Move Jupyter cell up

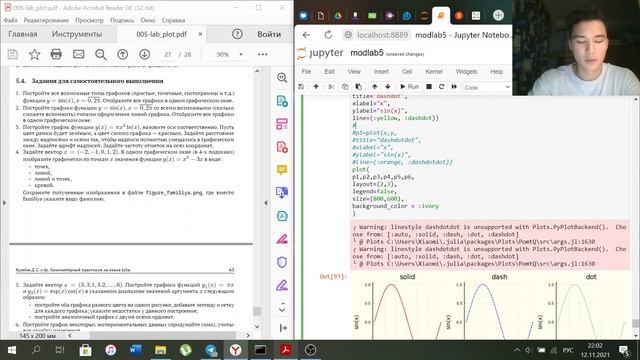click(x=374, y=87)
